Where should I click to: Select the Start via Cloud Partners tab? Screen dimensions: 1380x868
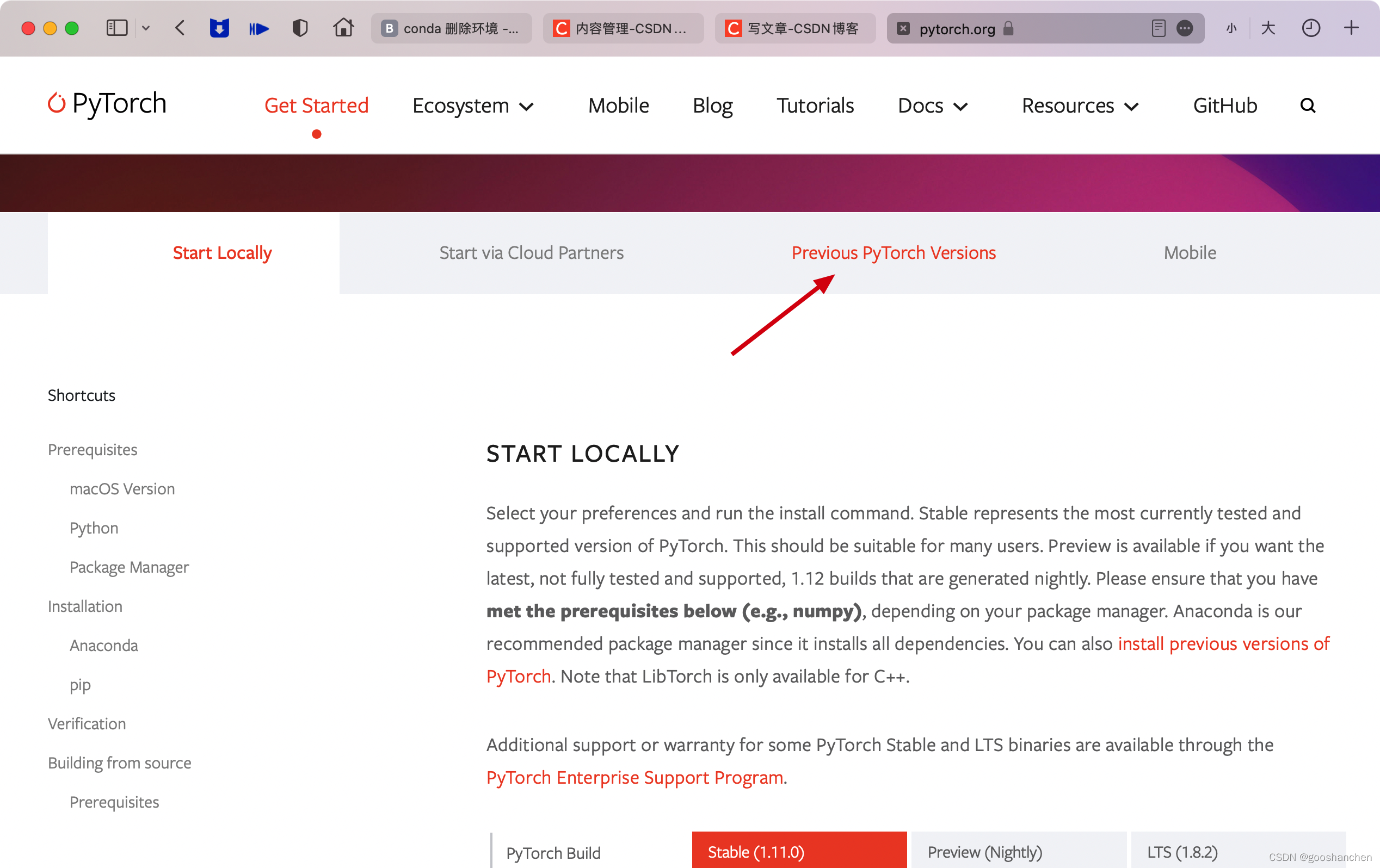[x=531, y=253]
